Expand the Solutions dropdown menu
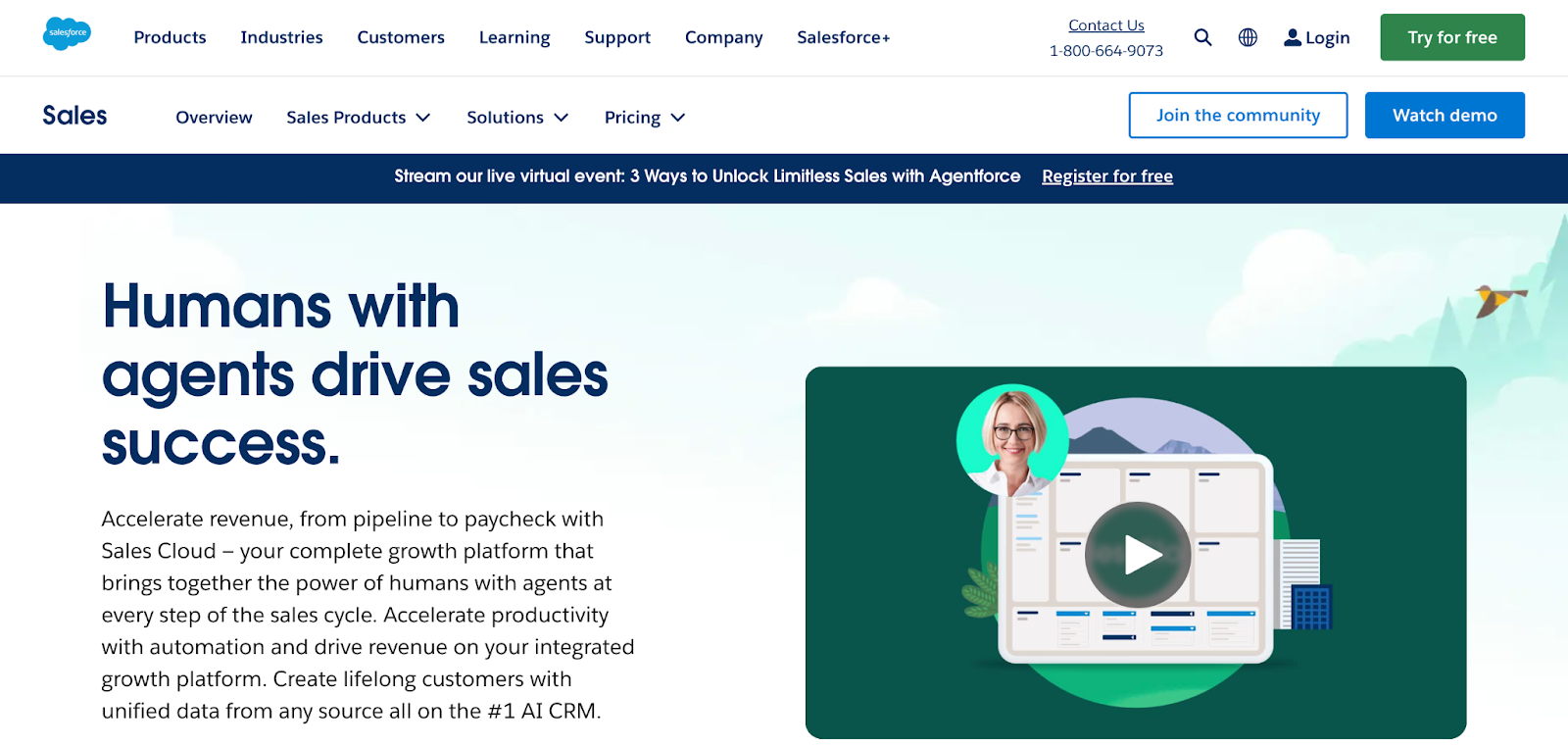Viewport: 1568px width, 746px height. (x=516, y=118)
